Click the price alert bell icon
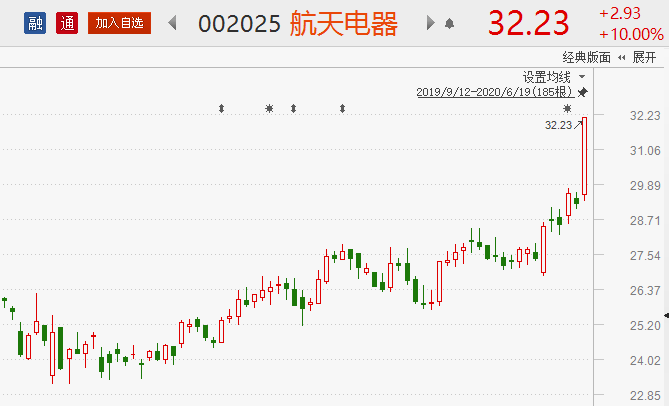Viewport: 669px width, 406px height. tap(449, 23)
